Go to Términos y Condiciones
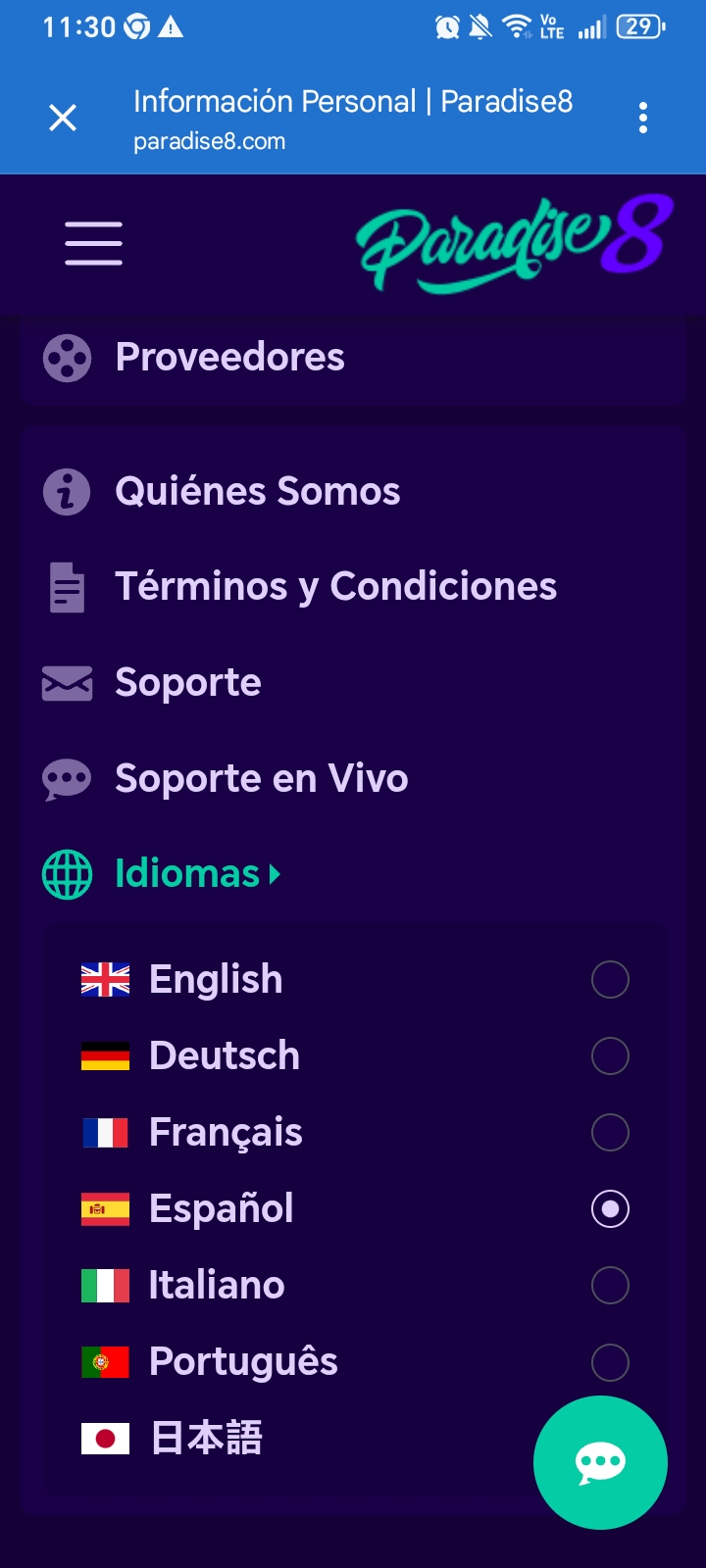This screenshot has width=706, height=1568. click(335, 587)
